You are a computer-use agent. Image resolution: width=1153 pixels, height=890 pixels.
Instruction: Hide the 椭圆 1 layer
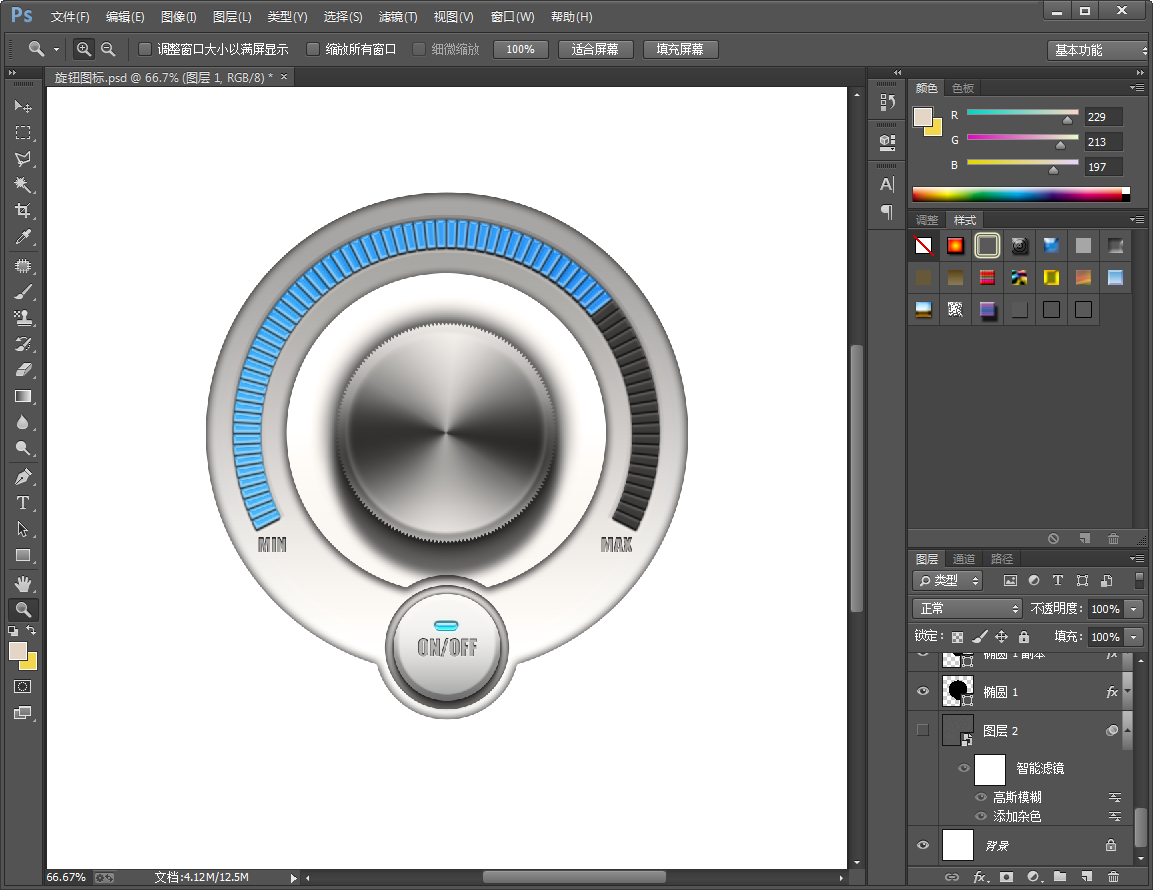tap(922, 691)
